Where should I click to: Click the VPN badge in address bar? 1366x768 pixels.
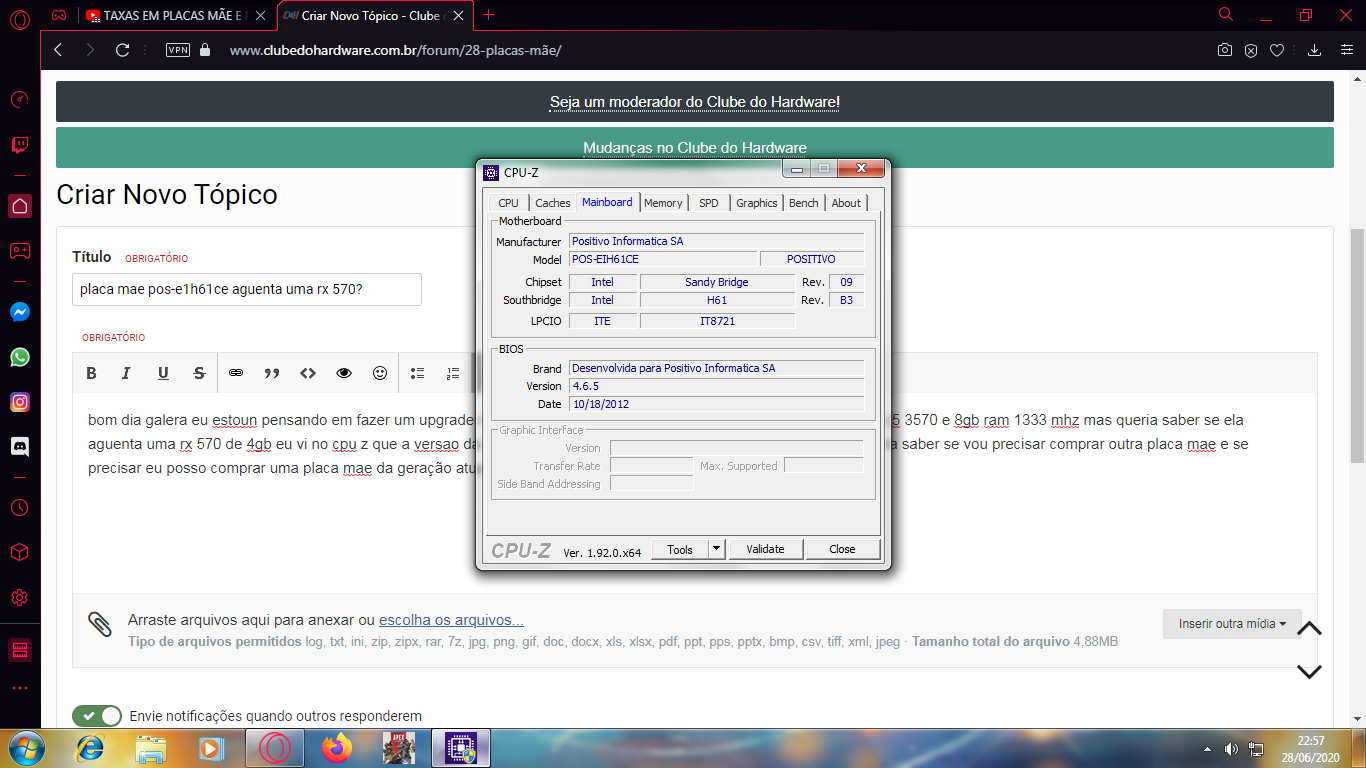(177, 50)
